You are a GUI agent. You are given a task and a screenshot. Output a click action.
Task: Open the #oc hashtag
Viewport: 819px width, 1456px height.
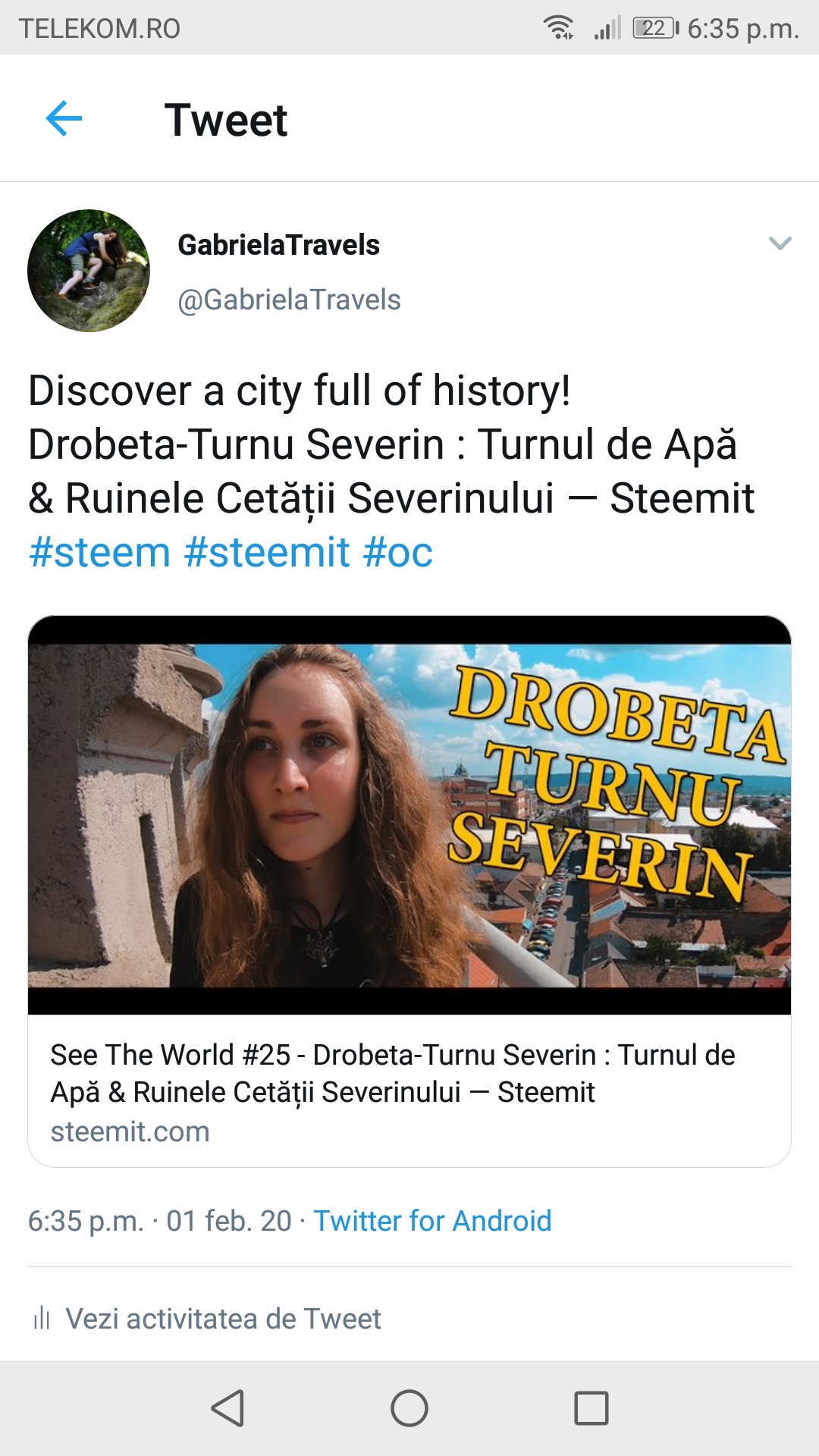pos(398,552)
